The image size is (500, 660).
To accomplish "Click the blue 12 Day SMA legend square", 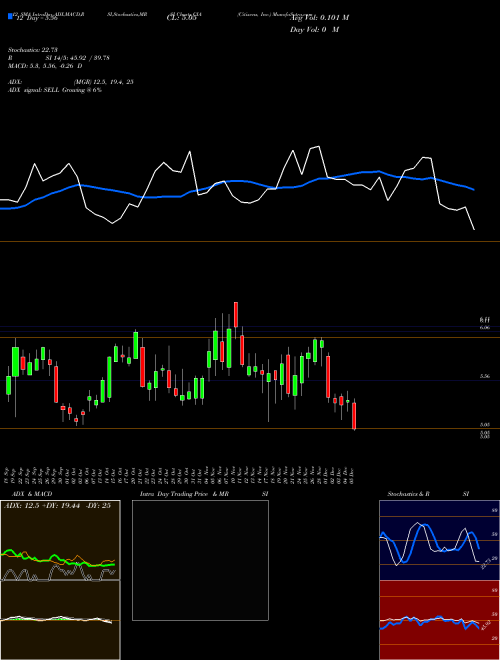I will coord(10,16).
